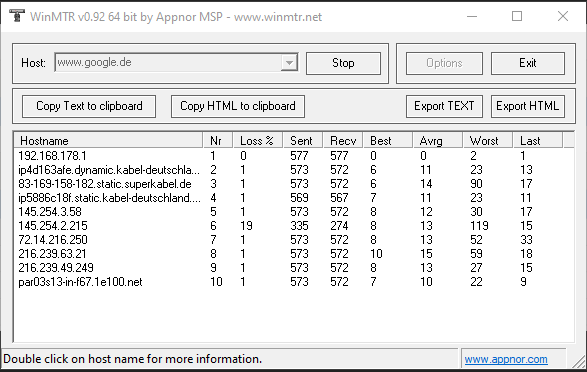Copy Text to clipboard
Screen dimensions: 587x372
89,106
